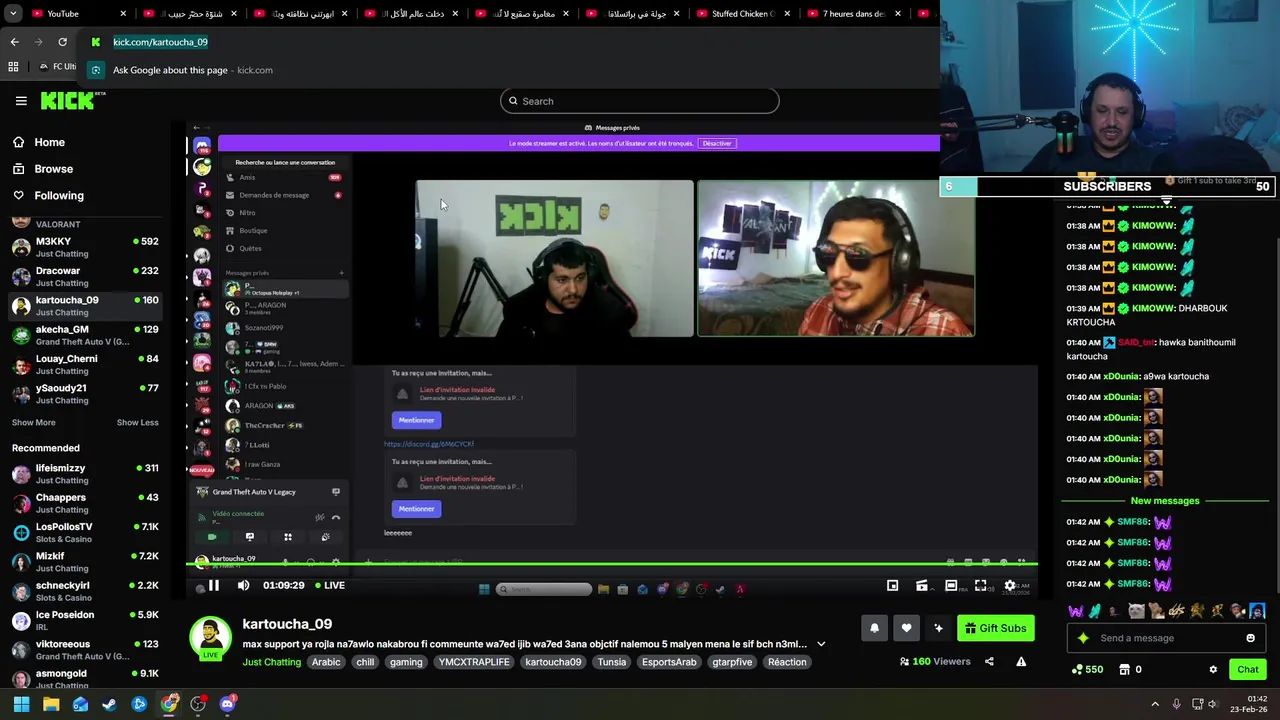Pause the live stream
The image size is (1280, 720).
(x=213, y=586)
